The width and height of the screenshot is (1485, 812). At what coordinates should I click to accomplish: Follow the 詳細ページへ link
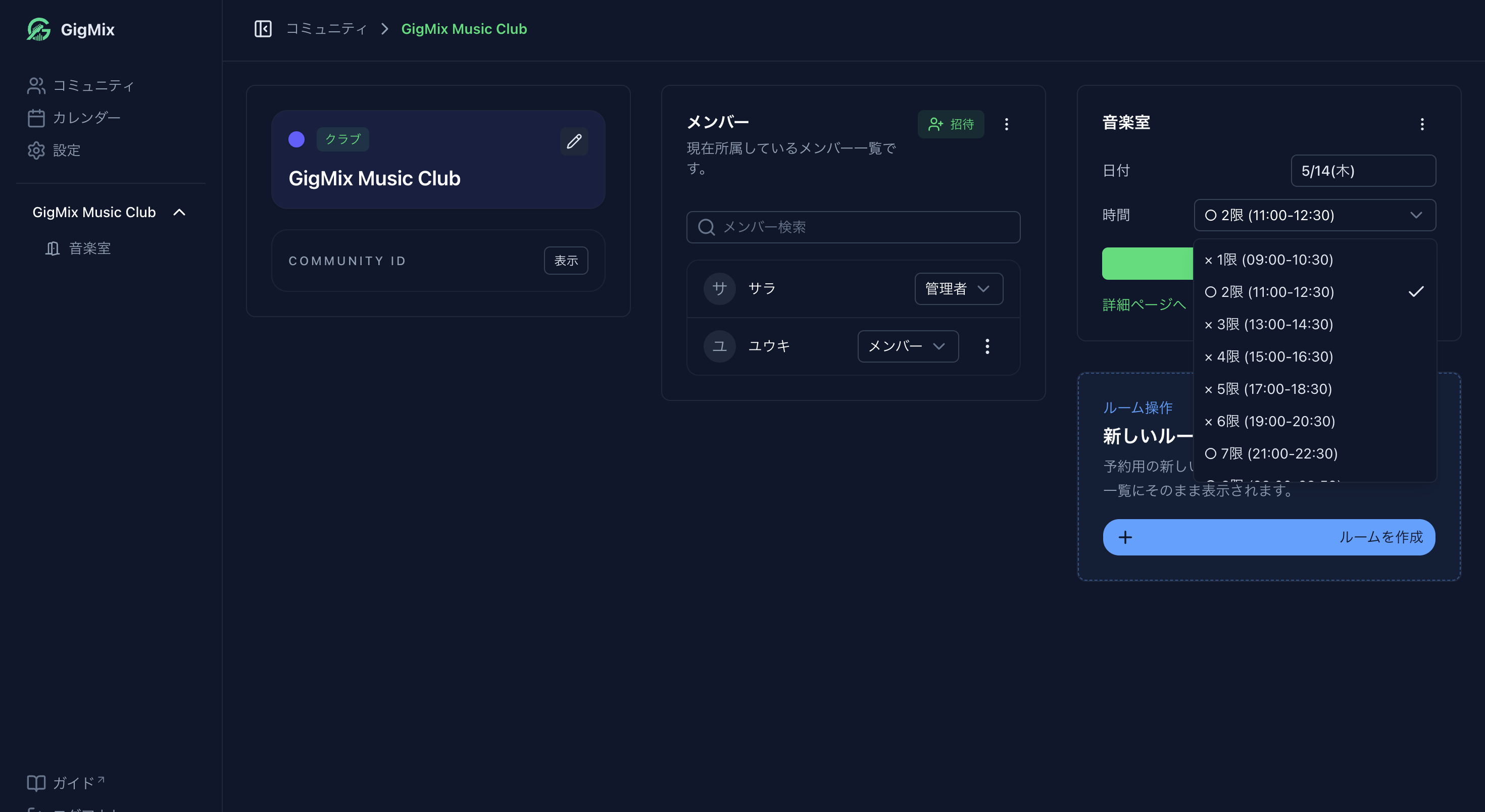1144,304
